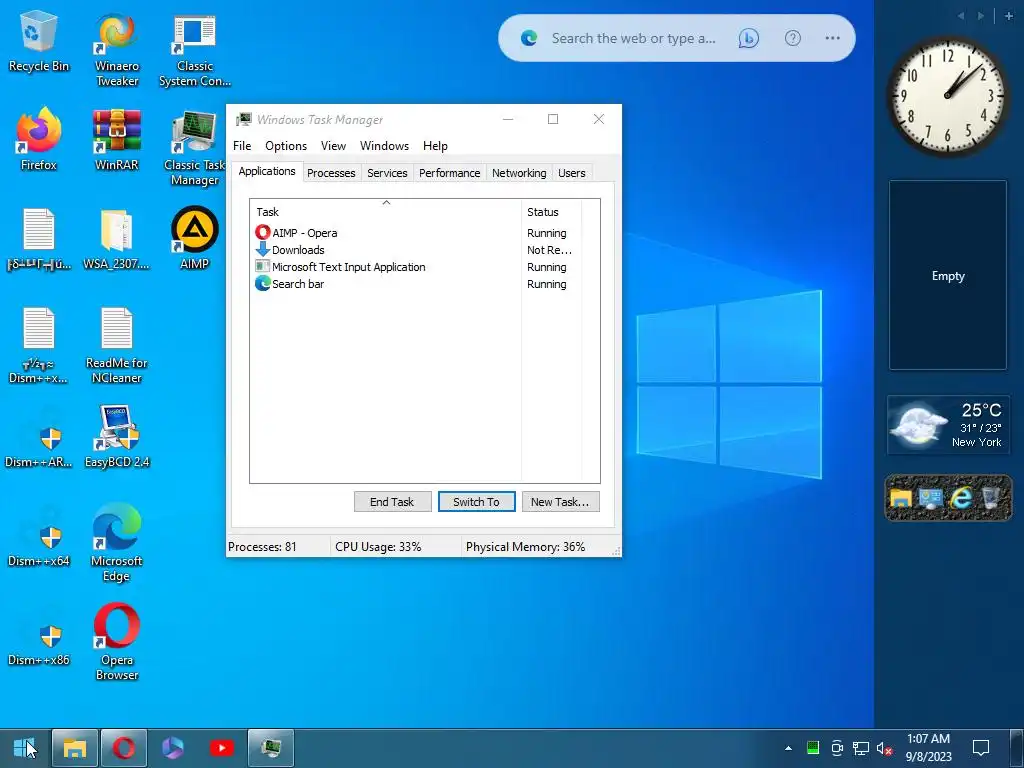Select the AIMP desktop shortcut
This screenshot has height=768, width=1024.
pyautogui.click(x=195, y=238)
